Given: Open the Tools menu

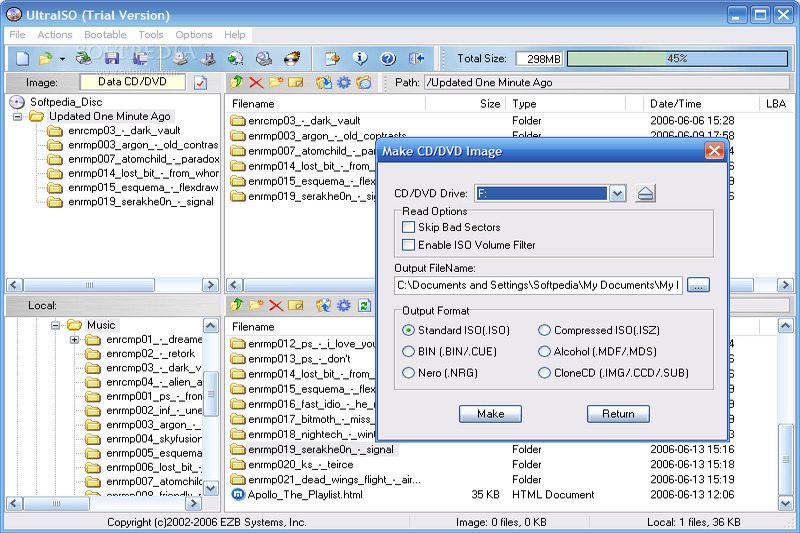Looking at the screenshot, I should click(x=151, y=35).
